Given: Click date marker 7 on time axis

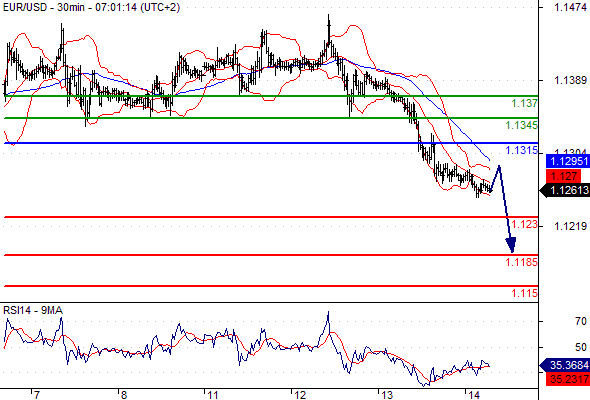Looking at the screenshot, I should tap(36, 395).
